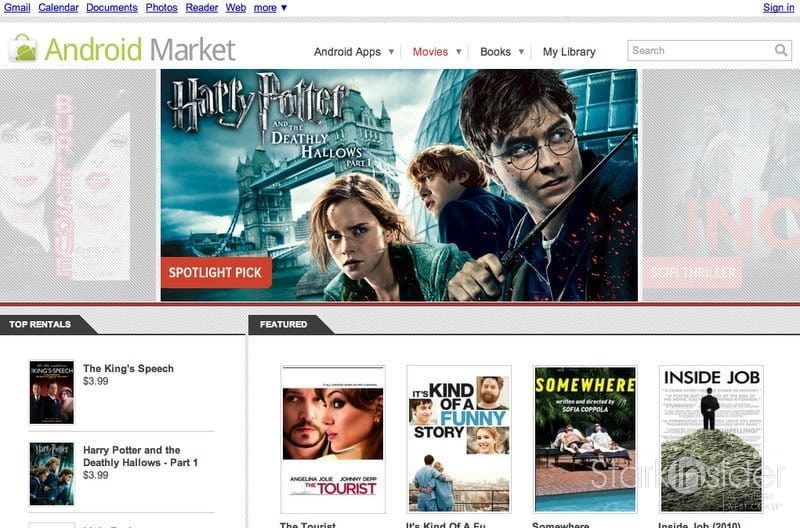Expand the Books dropdown arrow
The height and width of the screenshot is (528, 800).
coord(522,52)
